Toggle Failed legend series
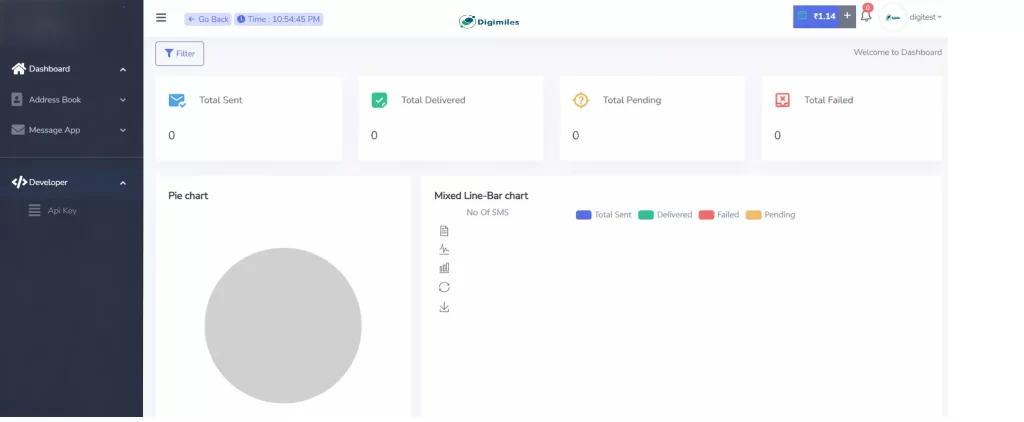Viewport: 1024px width, 422px height. pyautogui.click(x=719, y=215)
